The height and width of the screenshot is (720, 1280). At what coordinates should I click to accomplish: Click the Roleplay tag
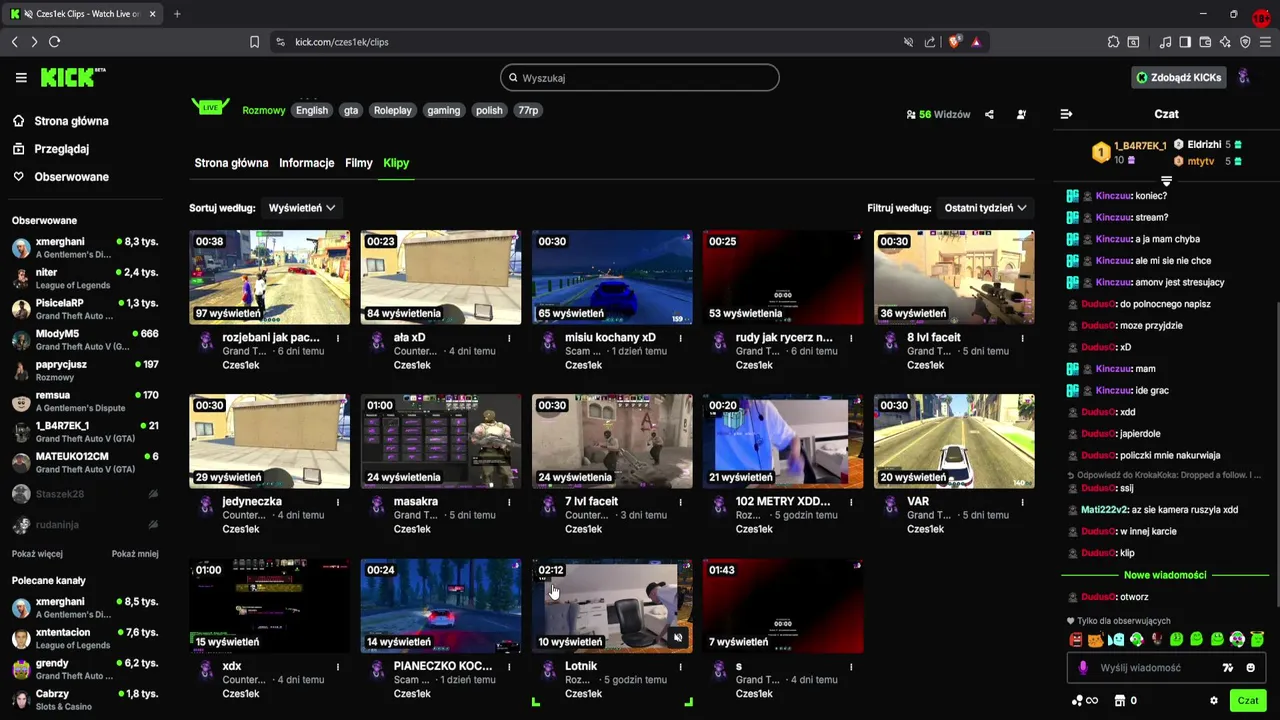click(393, 110)
